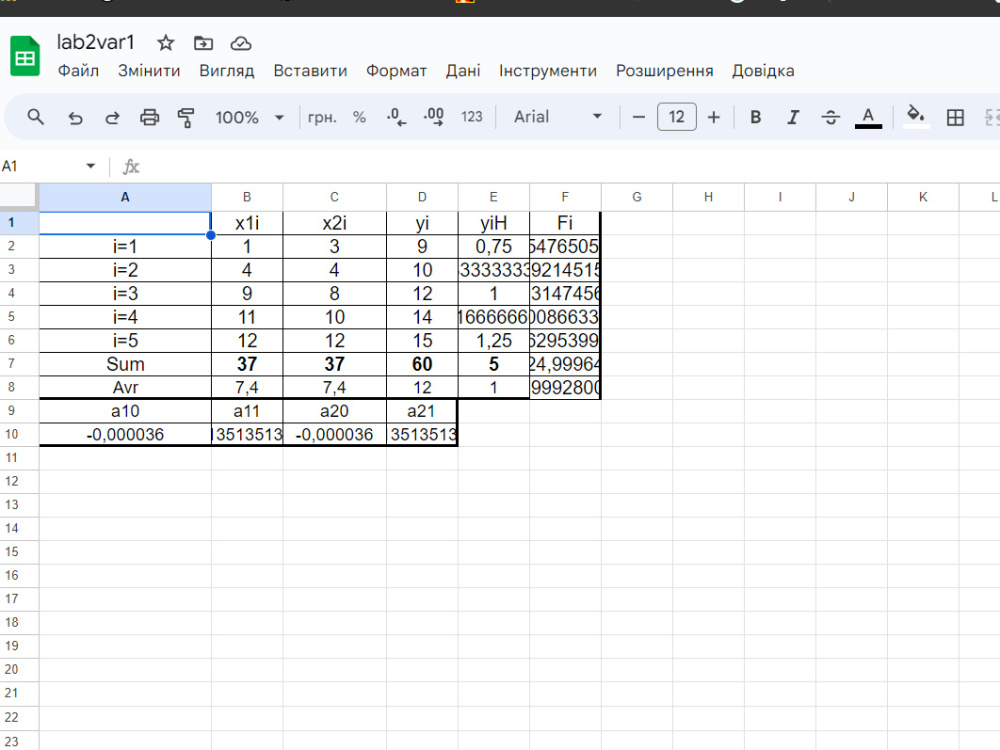Toggle bold formatting
Viewport: 1000px width, 750px height.
755,117
